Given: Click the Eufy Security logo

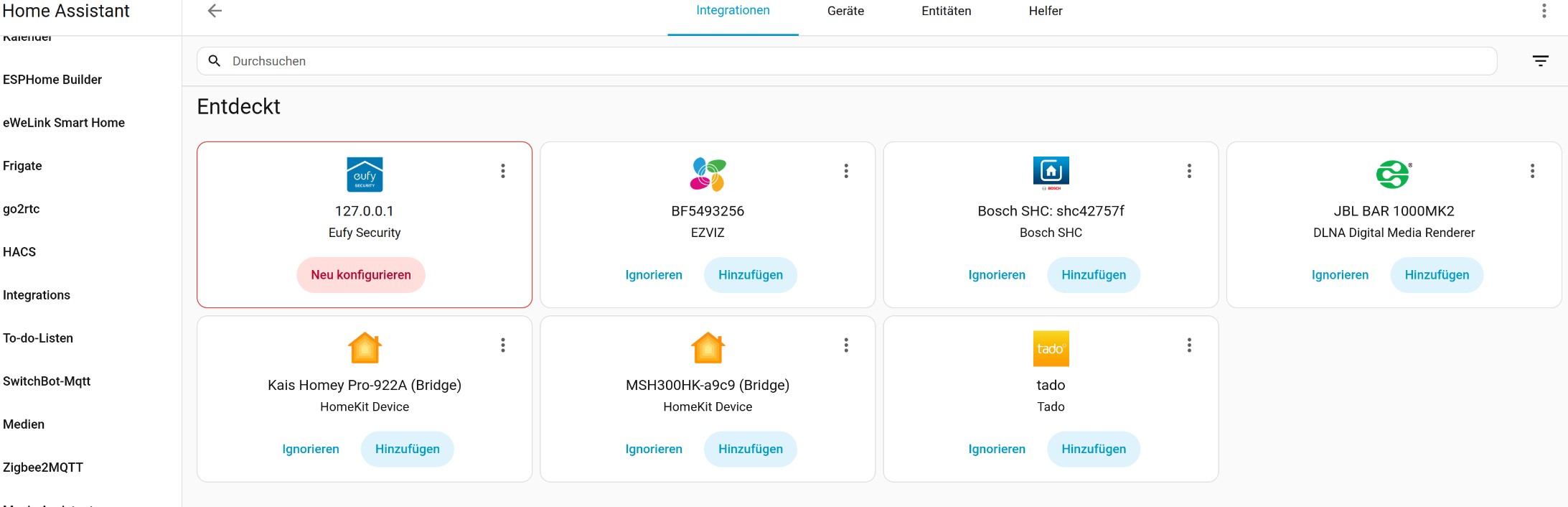Looking at the screenshot, I should pyautogui.click(x=365, y=175).
